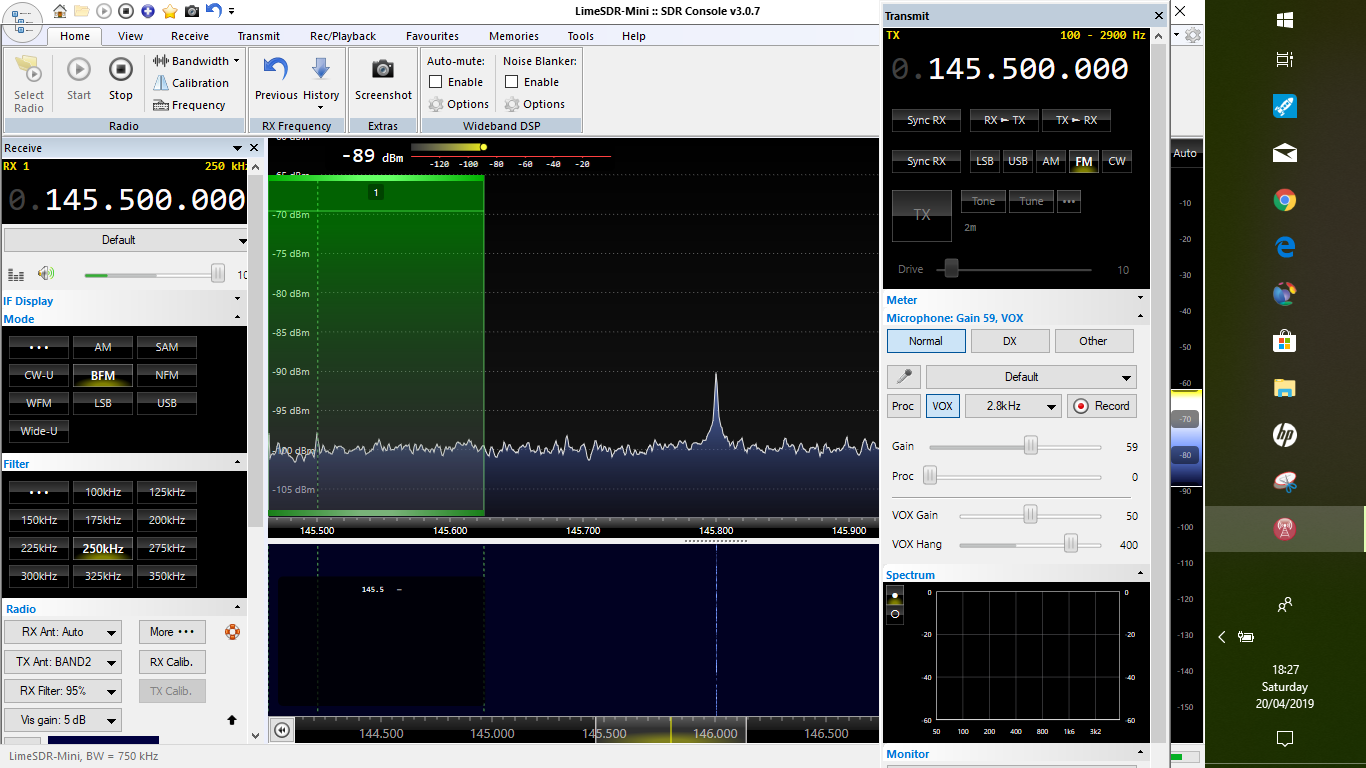Click the folder icon in quick access toolbar
The width and height of the screenshot is (1366, 768).
coord(82,11)
